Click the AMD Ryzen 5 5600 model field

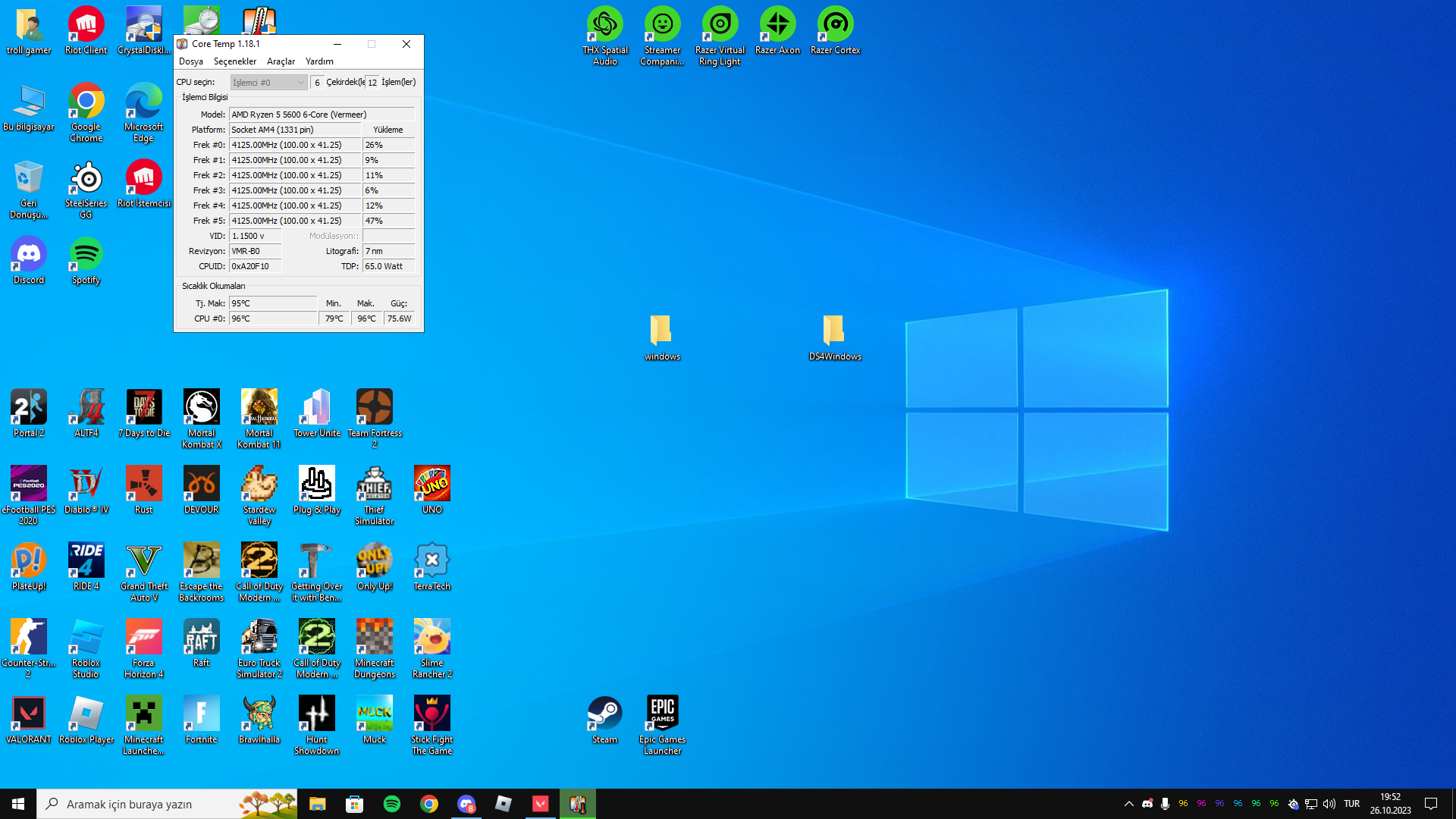click(x=322, y=115)
